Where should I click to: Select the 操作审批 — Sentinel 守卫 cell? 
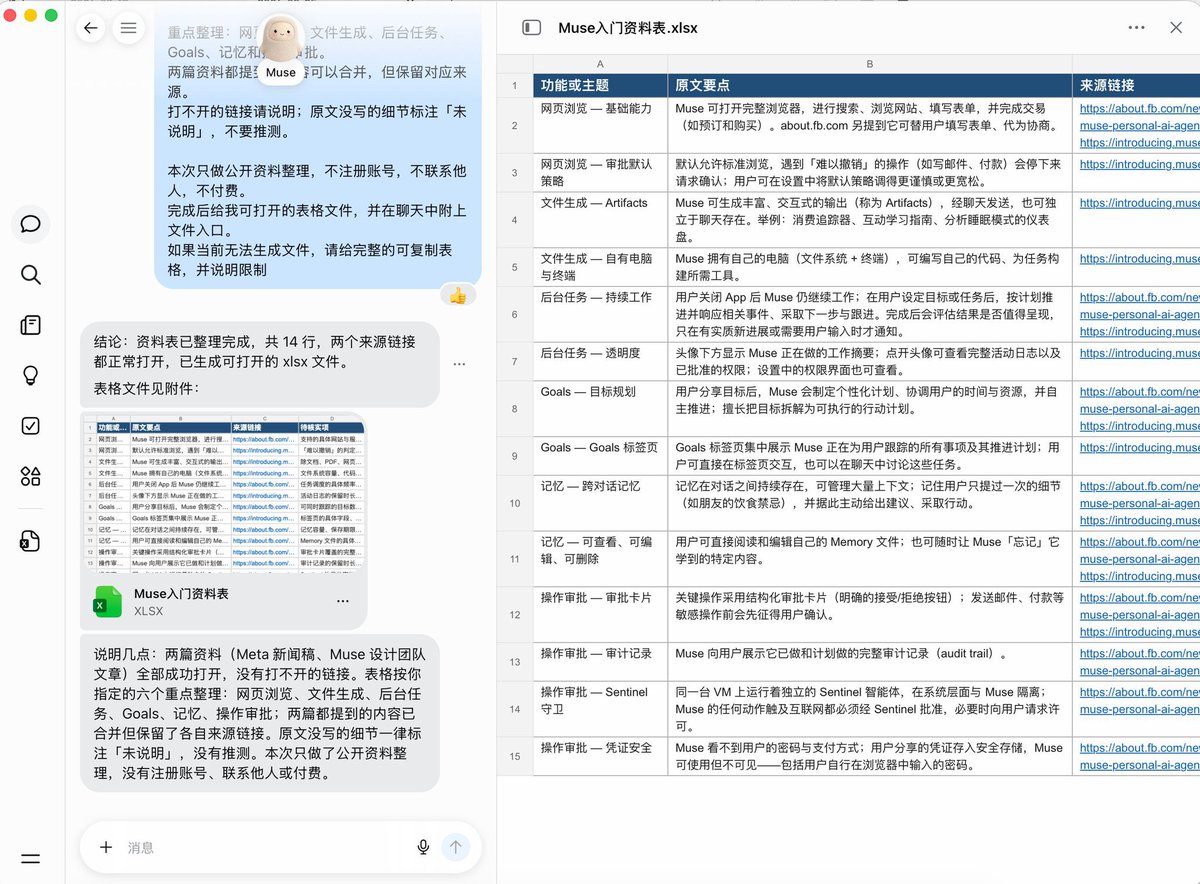tap(600, 709)
